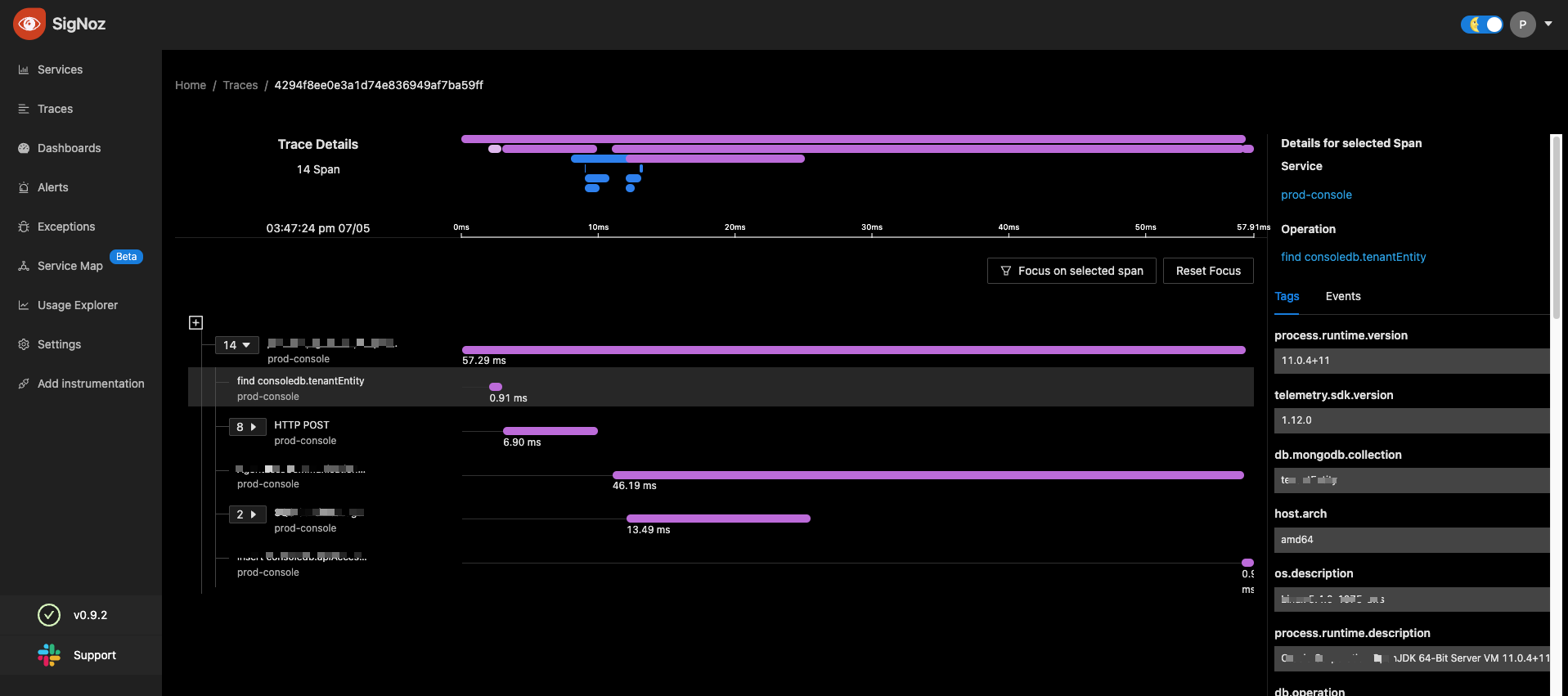Click the Slack Support icon
The image size is (1568, 696).
point(49,655)
